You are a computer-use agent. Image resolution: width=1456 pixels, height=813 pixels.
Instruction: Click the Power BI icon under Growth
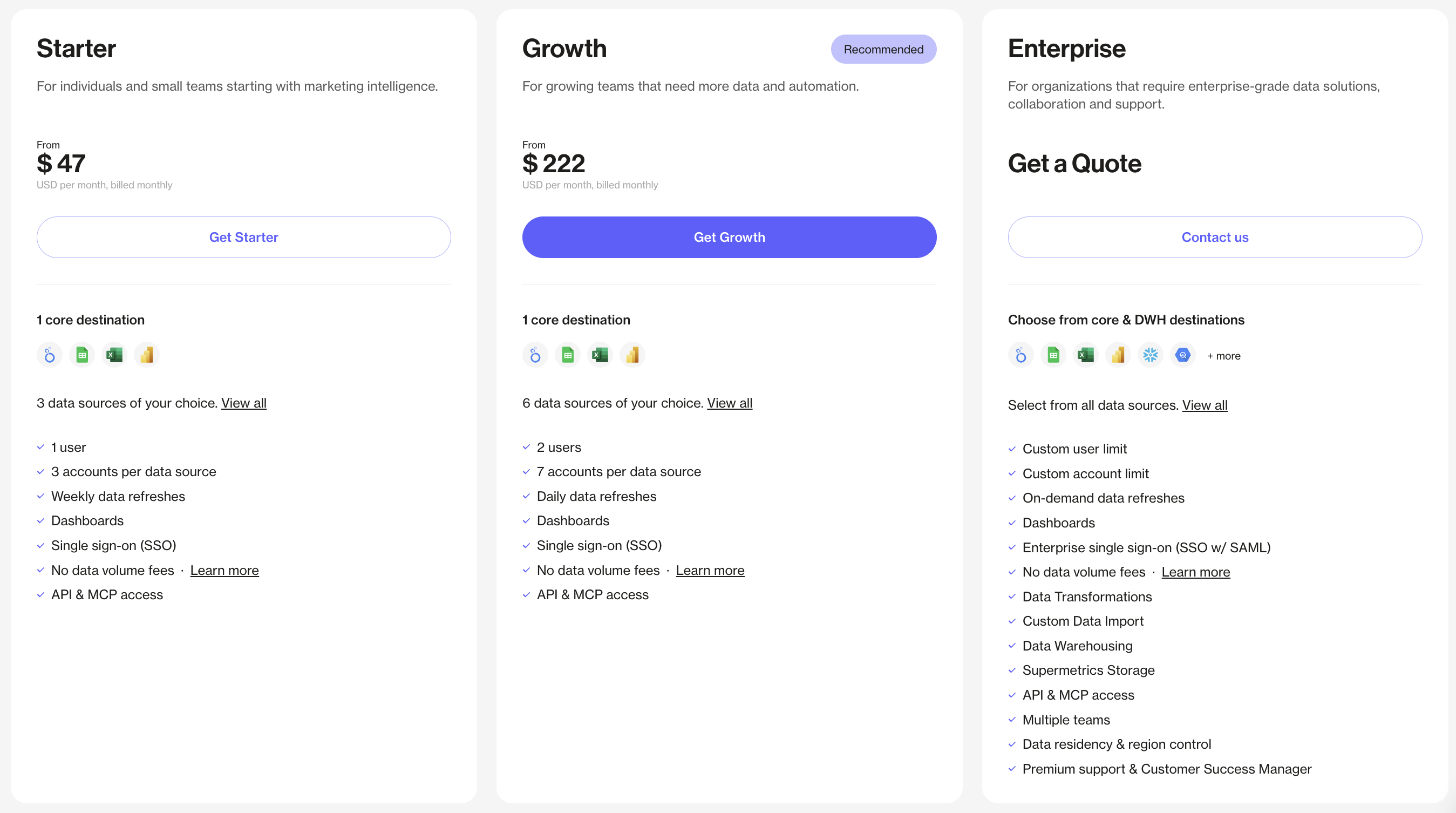click(x=632, y=355)
